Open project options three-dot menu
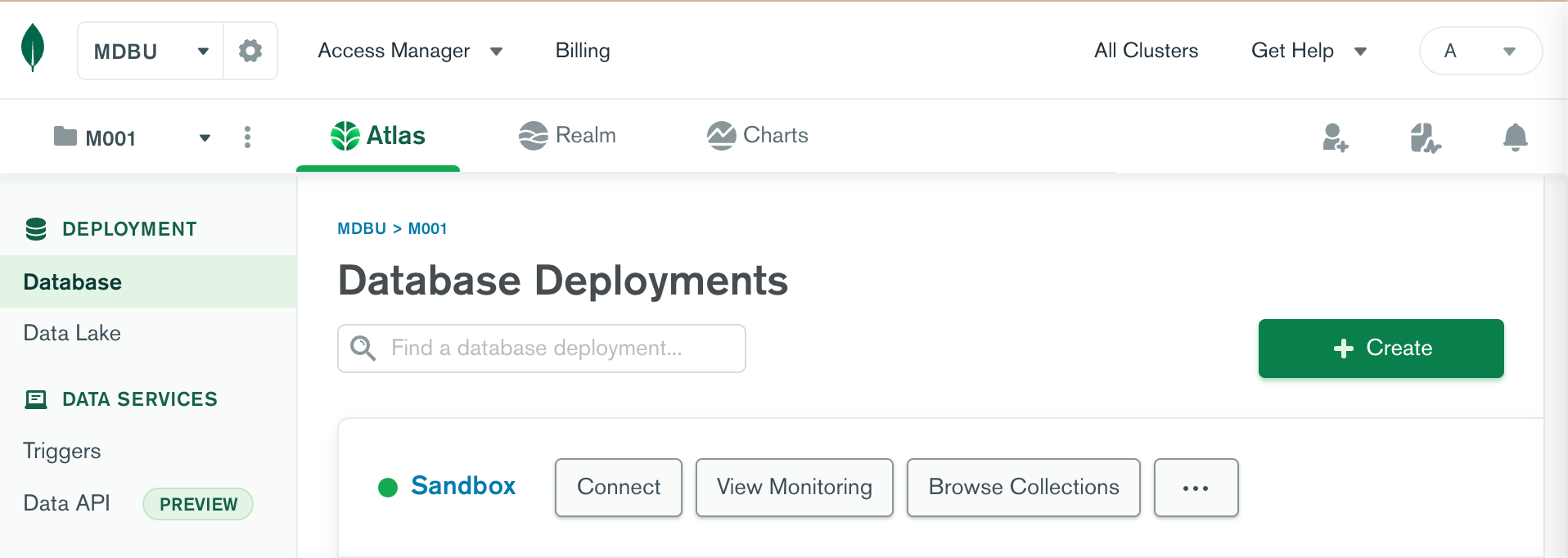This screenshot has width=1568, height=558. click(x=247, y=137)
